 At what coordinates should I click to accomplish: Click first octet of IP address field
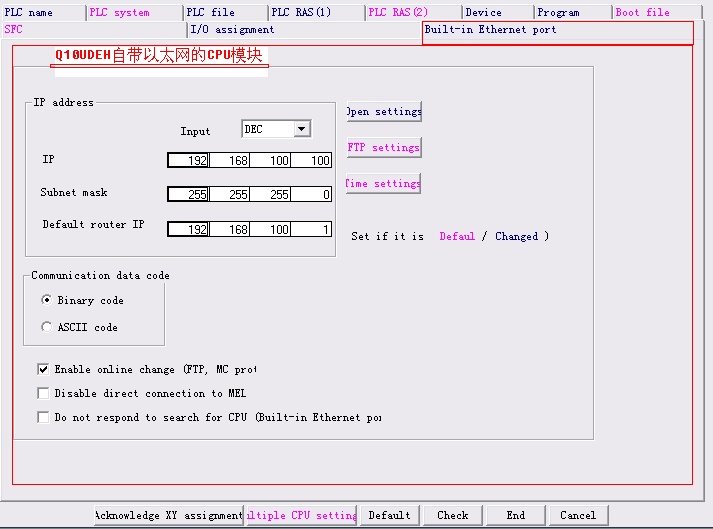(189, 160)
